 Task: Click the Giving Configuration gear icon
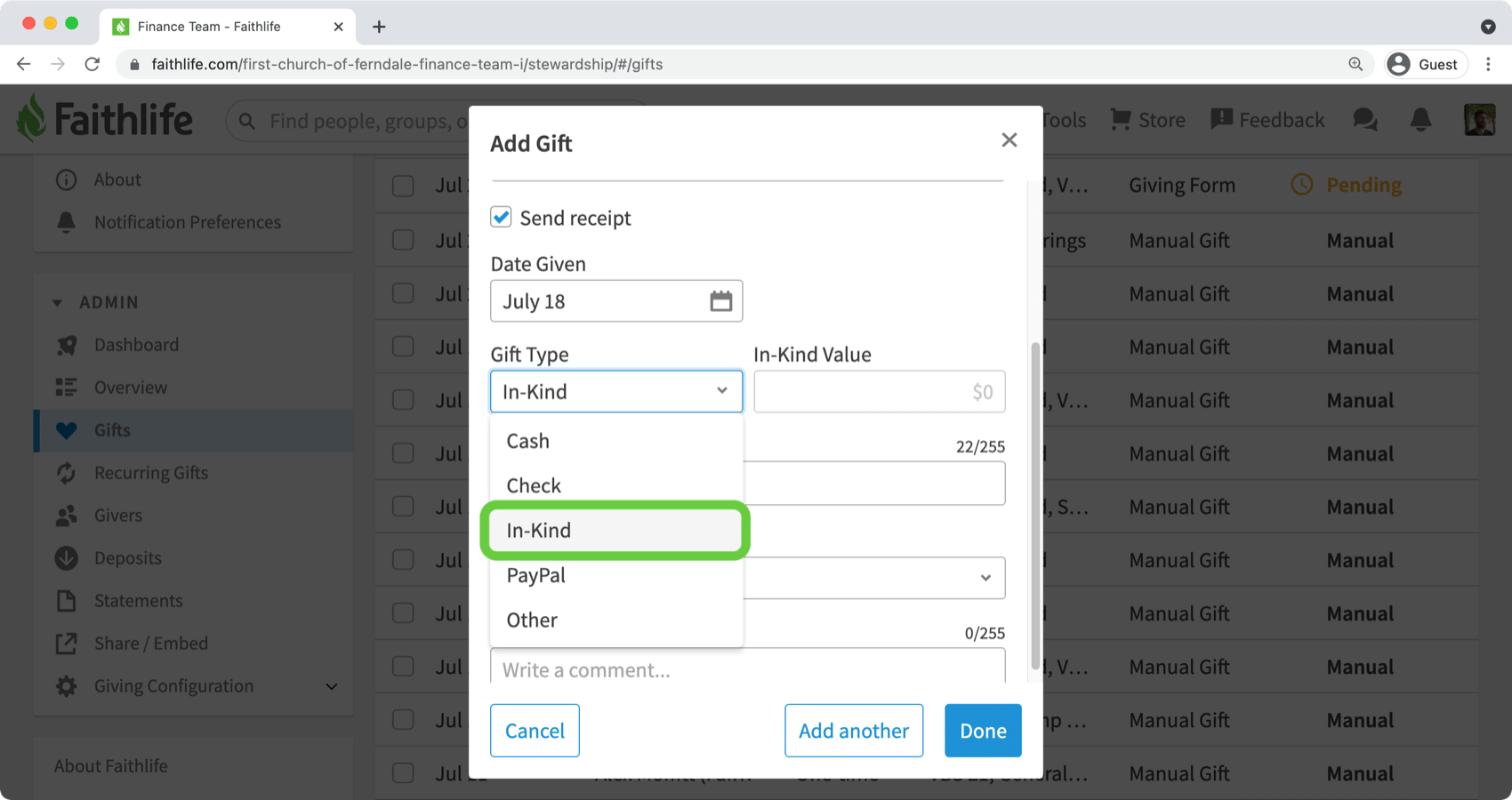click(x=67, y=686)
